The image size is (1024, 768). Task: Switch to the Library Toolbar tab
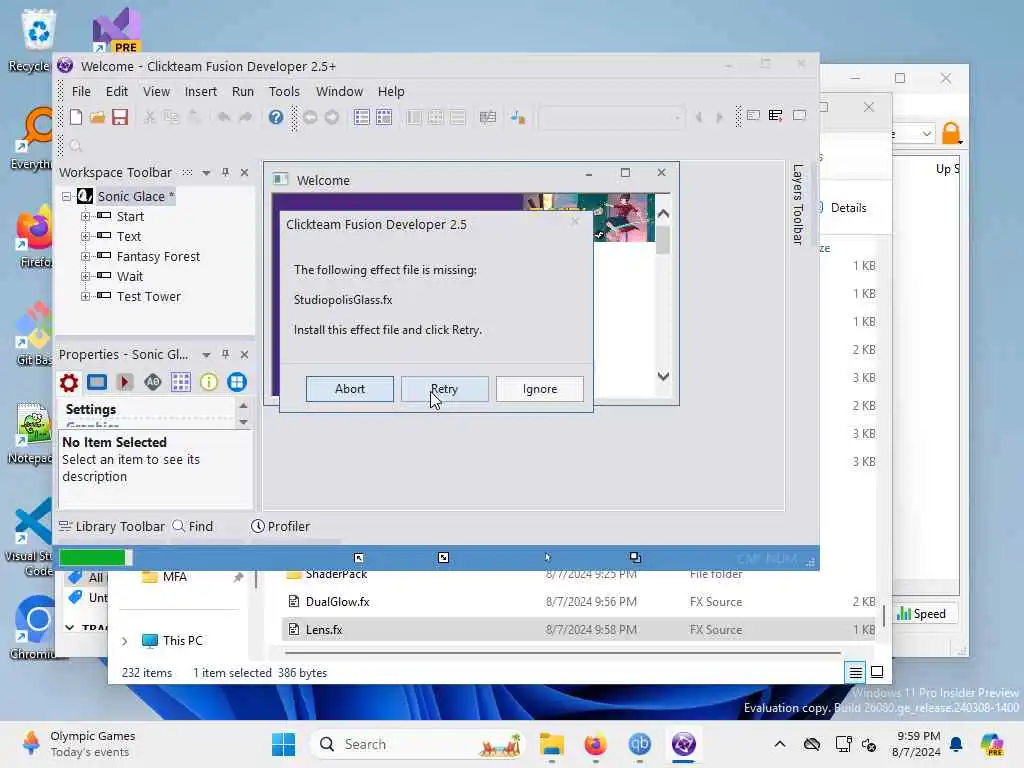[112, 526]
